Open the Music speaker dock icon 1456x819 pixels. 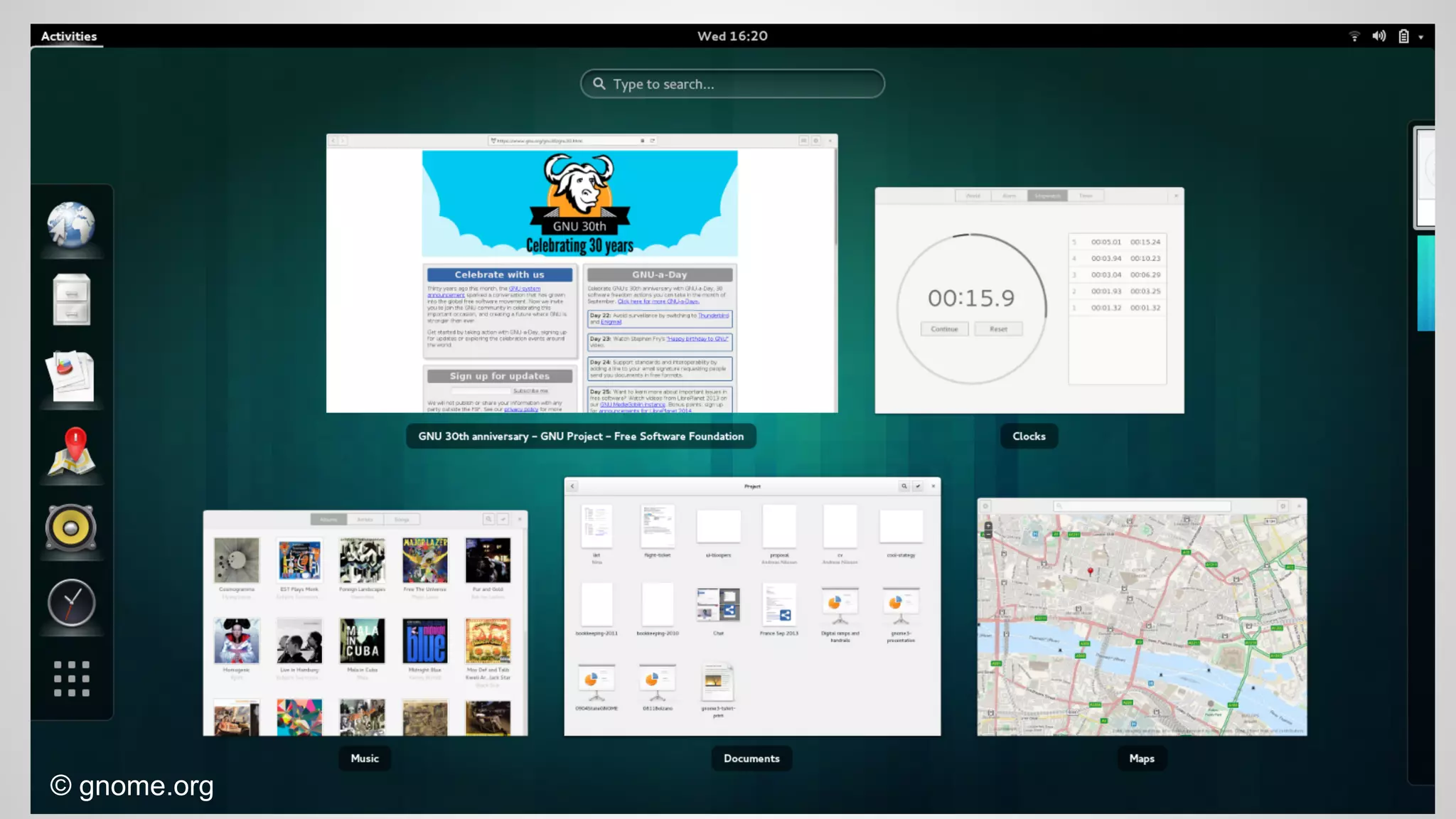71,528
